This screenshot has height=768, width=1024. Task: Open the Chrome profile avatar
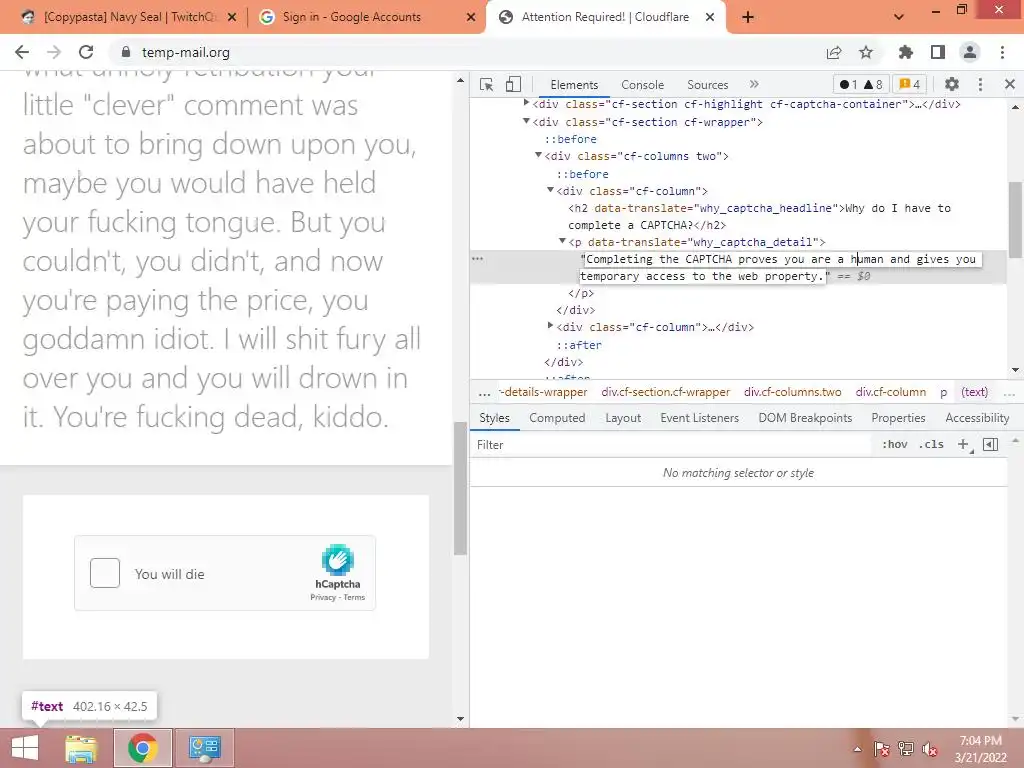pos(970,52)
